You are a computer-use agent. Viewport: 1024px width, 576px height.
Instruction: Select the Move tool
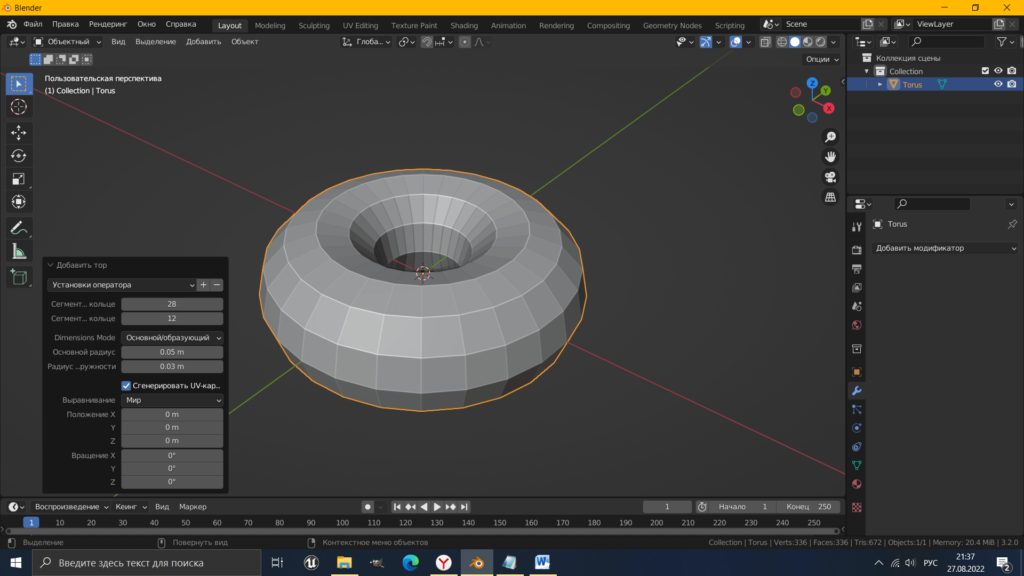click(19, 132)
